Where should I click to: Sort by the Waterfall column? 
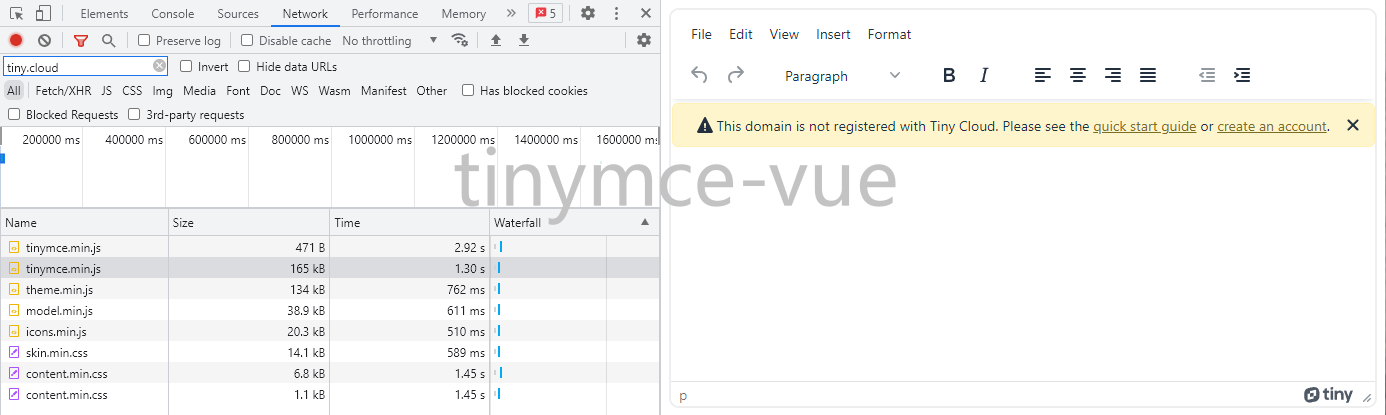(x=574, y=222)
